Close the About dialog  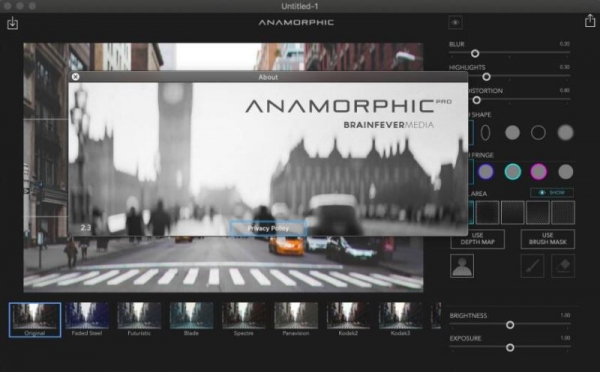pyautogui.click(x=75, y=77)
